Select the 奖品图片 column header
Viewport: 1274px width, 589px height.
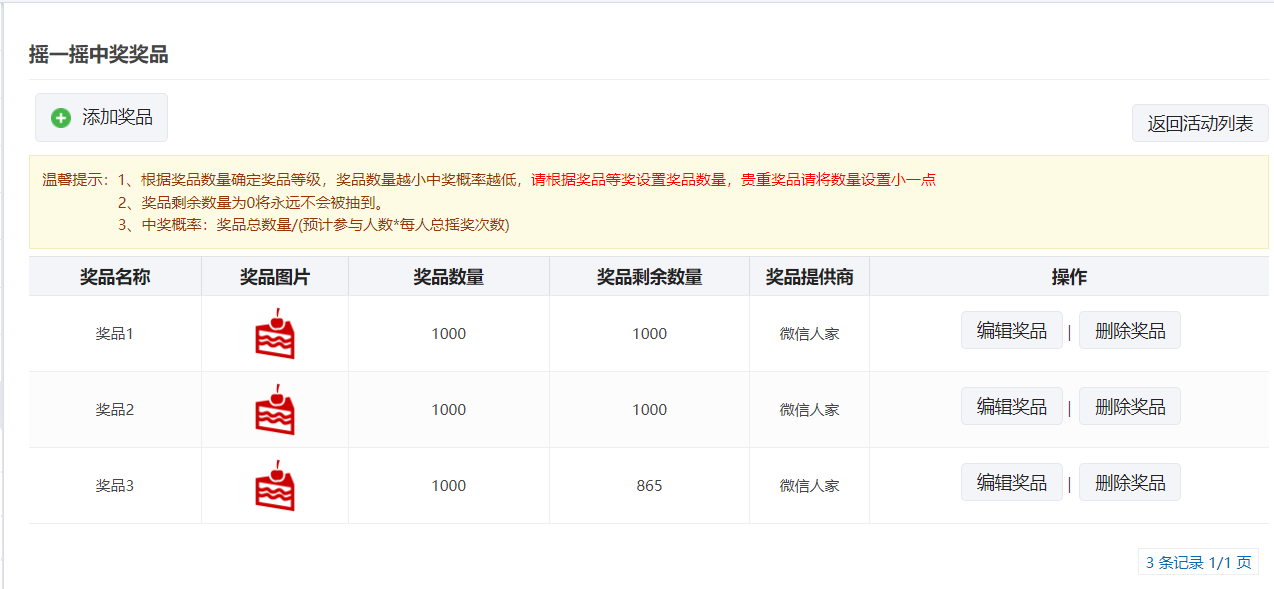point(275,277)
